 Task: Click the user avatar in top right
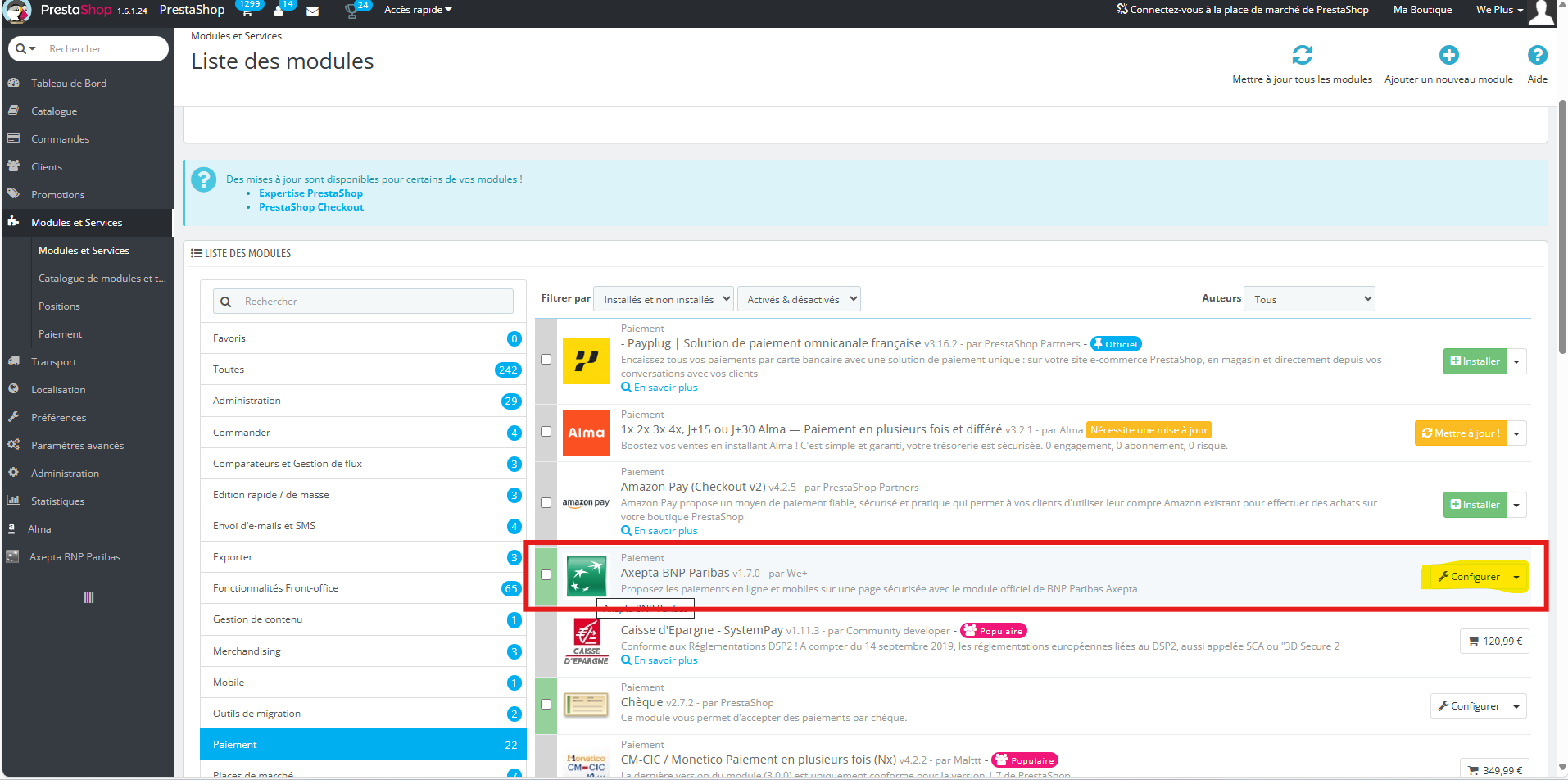[1542, 12]
